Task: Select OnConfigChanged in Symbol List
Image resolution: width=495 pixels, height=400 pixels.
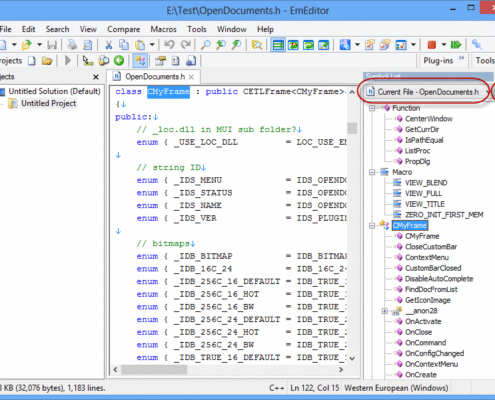Action: click(434, 354)
